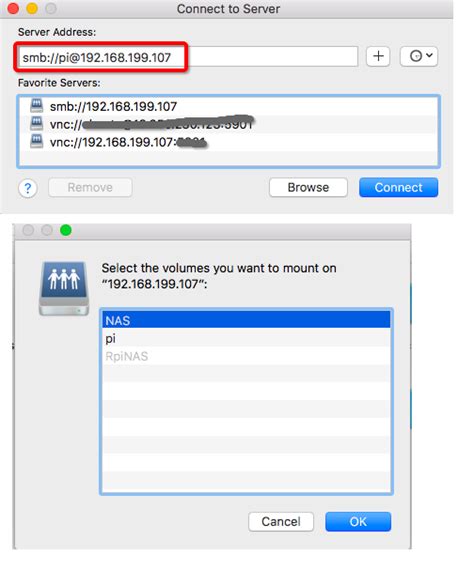Click server icon next to smb://192.168.199.107

pyautogui.click(x=36, y=105)
